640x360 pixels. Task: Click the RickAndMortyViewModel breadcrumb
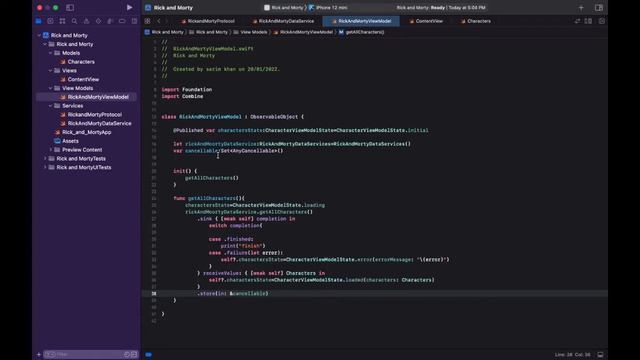[x=303, y=32]
